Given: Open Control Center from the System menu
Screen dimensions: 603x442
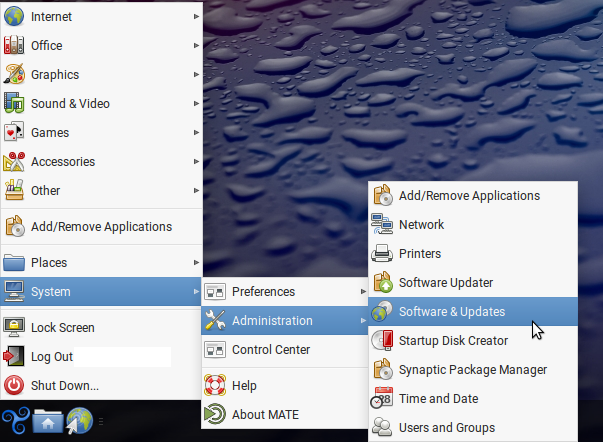Looking at the screenshot, I should click(270, 350).
